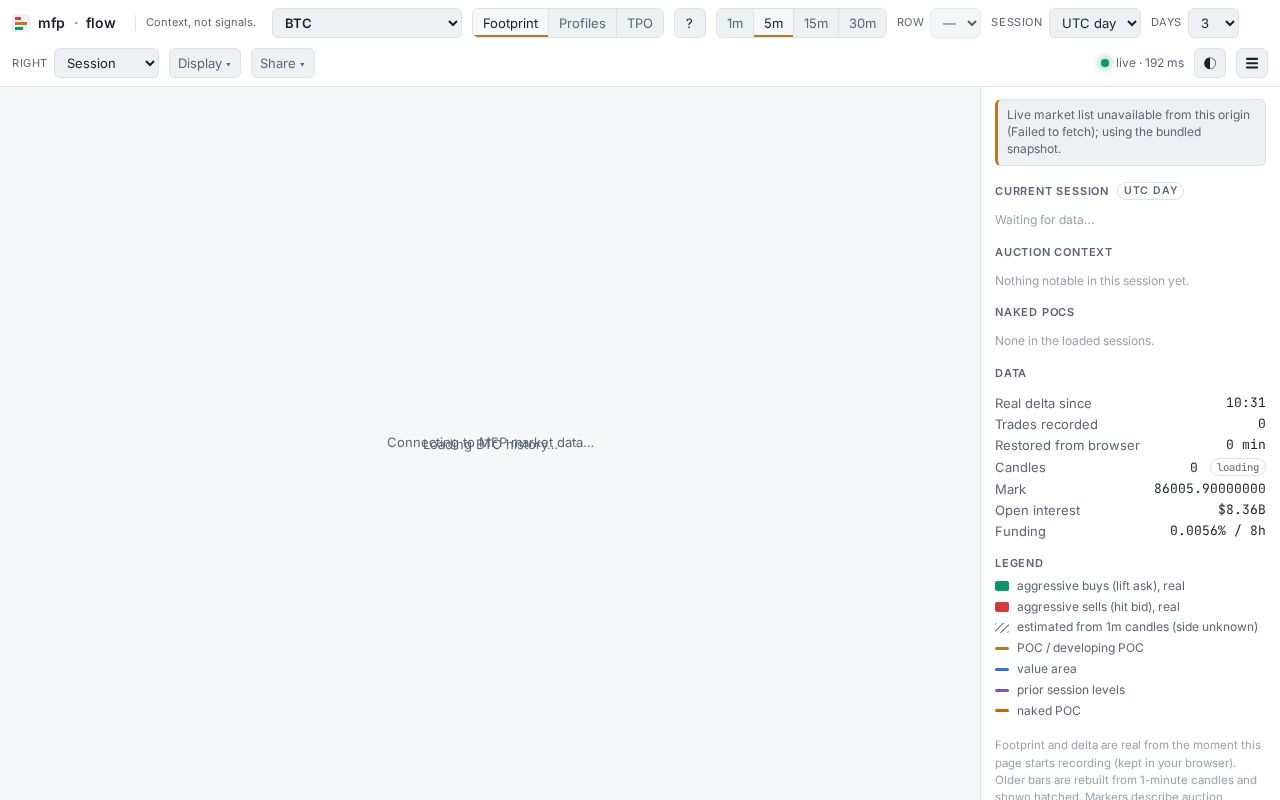
Task: Click the 'Trades recorded' label
Action: coord(1046,424)
